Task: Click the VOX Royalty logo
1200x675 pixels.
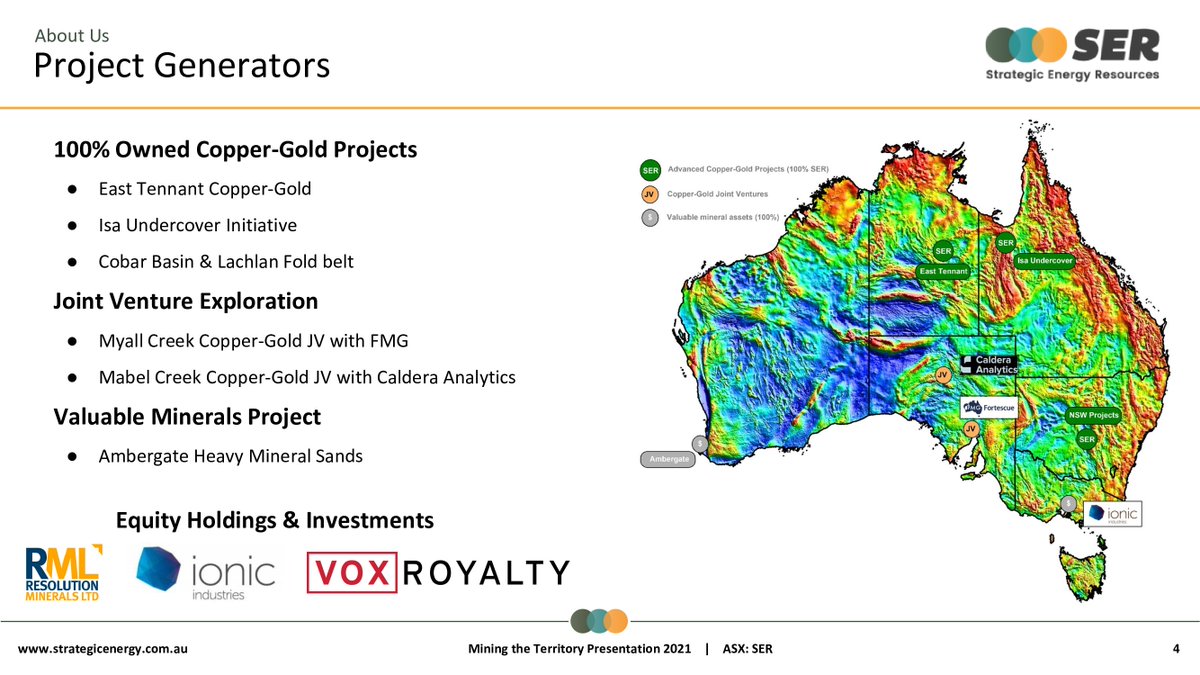Action: (x=438, y=572)
